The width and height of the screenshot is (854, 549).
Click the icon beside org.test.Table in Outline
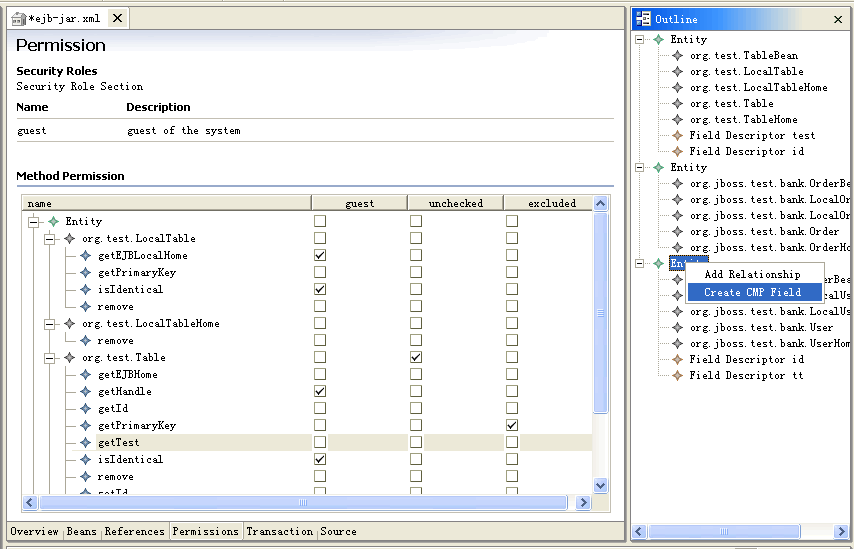[x=677, y=103]
